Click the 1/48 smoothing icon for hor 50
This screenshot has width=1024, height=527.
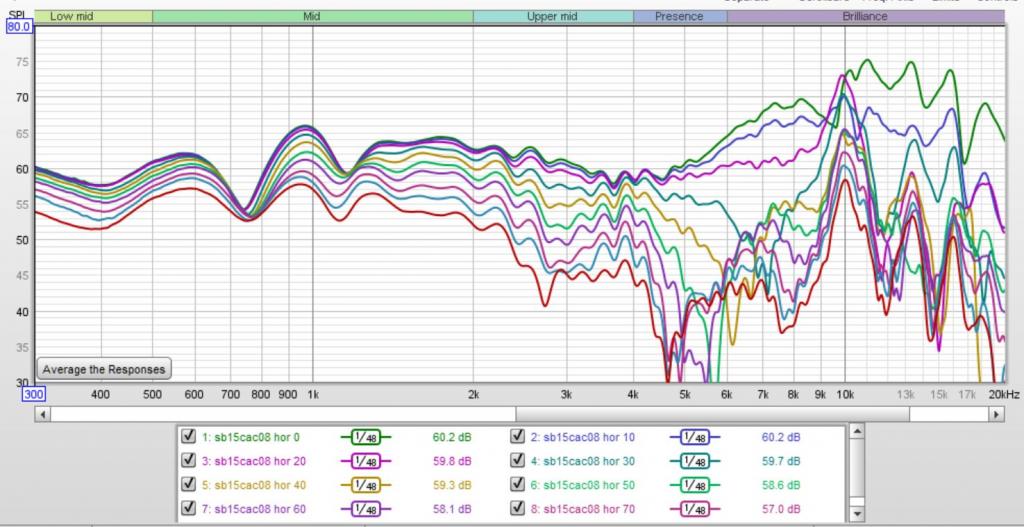pyautogui.click(x=695, y=485)
